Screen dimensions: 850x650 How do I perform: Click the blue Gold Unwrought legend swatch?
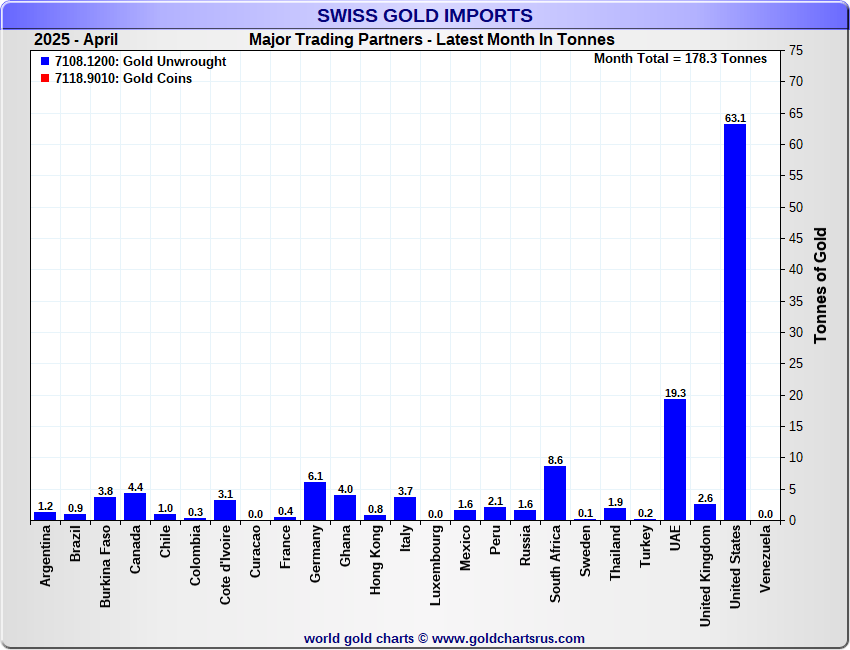point(44,62)
